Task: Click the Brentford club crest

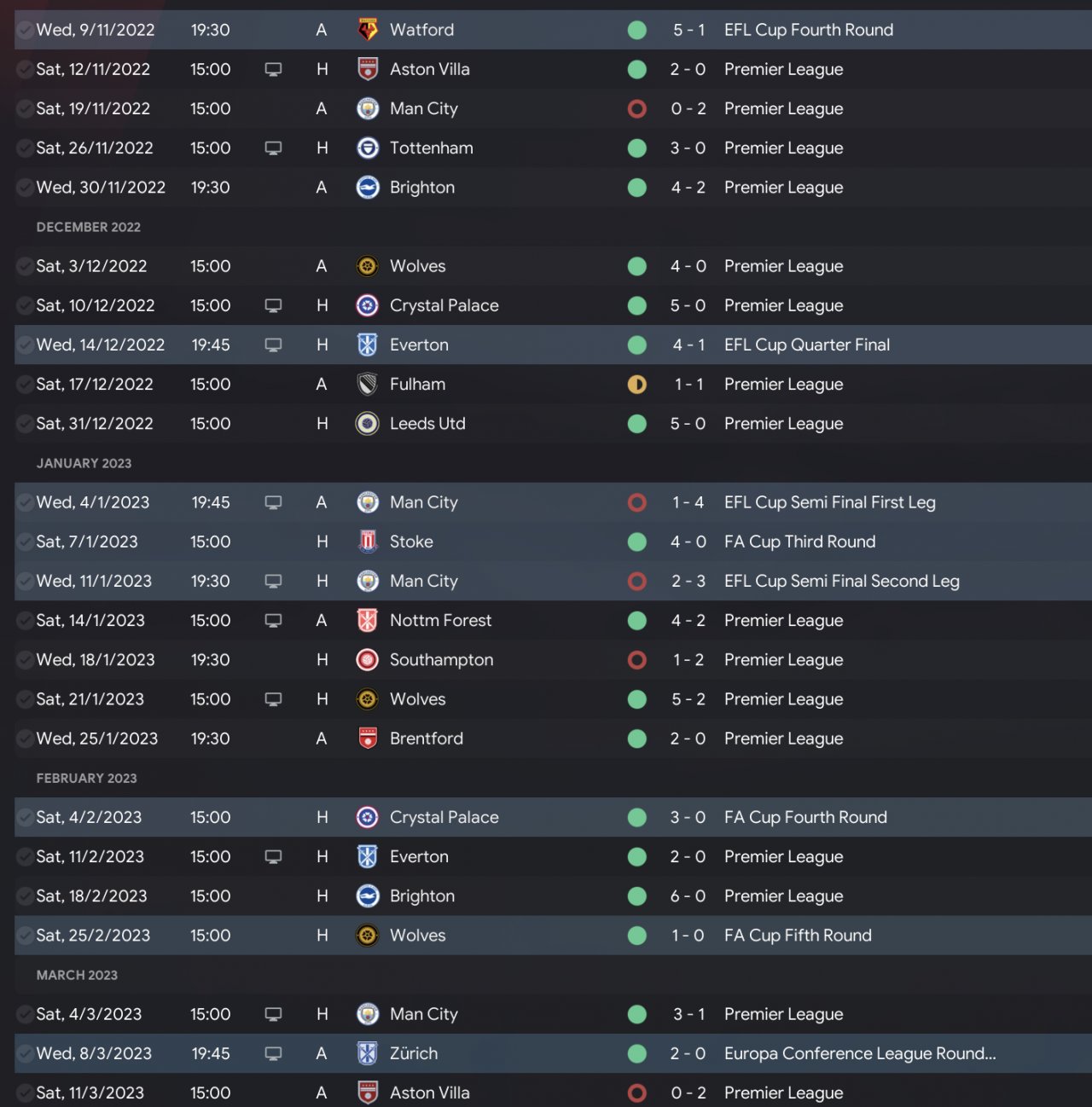Action: (x=368, y=739)
